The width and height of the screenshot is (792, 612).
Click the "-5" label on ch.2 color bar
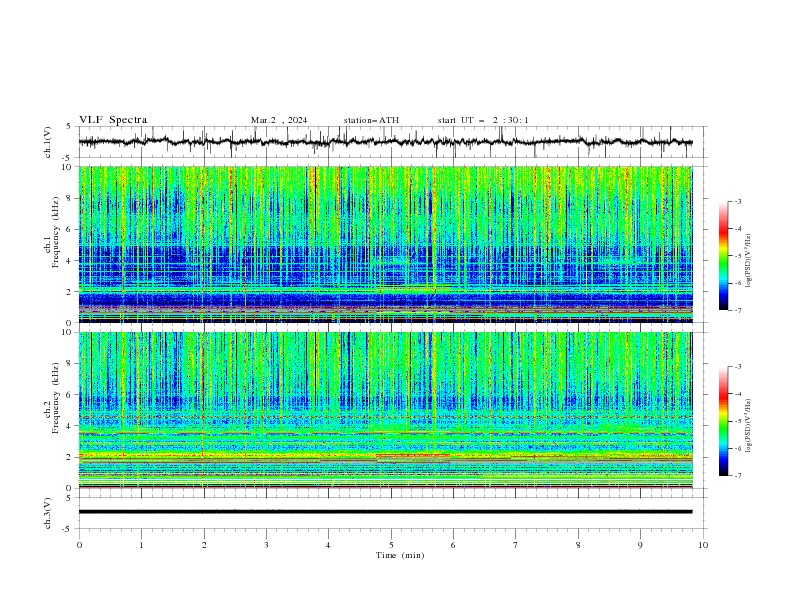[x=737, y=421]
